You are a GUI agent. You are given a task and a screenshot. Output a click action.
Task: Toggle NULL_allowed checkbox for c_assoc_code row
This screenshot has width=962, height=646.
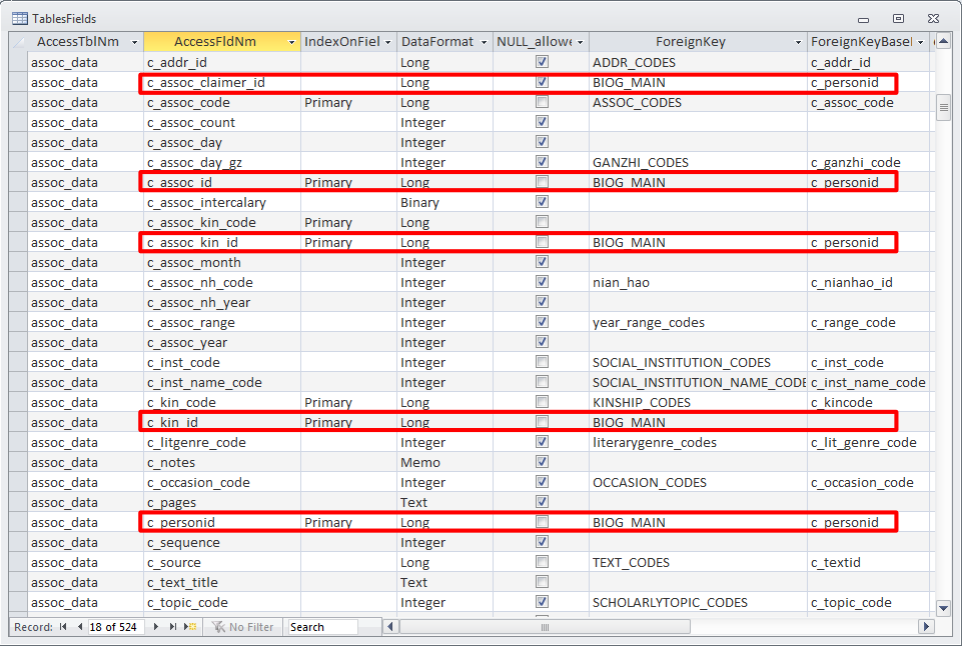coord(542,102)
